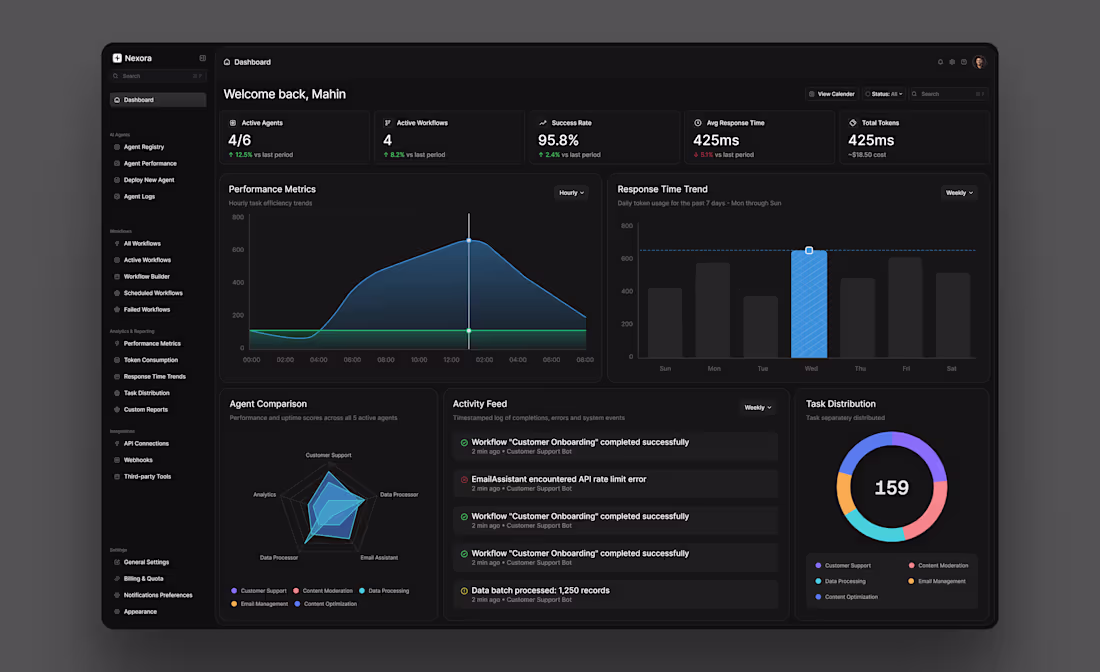The image size is (1100, 672).
Task: Click Email Management legend dot in Task Distribution
Action: (911, 582)
